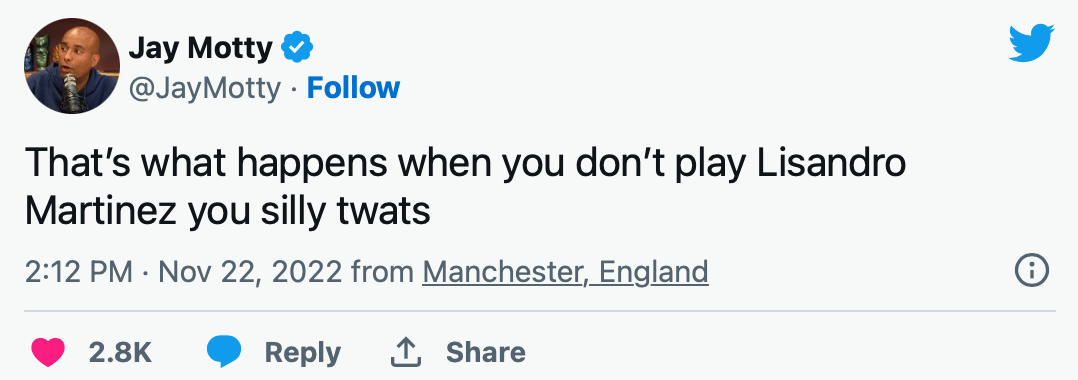View the 2.8K likes count
1078x380 pixels.
click(x=120, y=353)
